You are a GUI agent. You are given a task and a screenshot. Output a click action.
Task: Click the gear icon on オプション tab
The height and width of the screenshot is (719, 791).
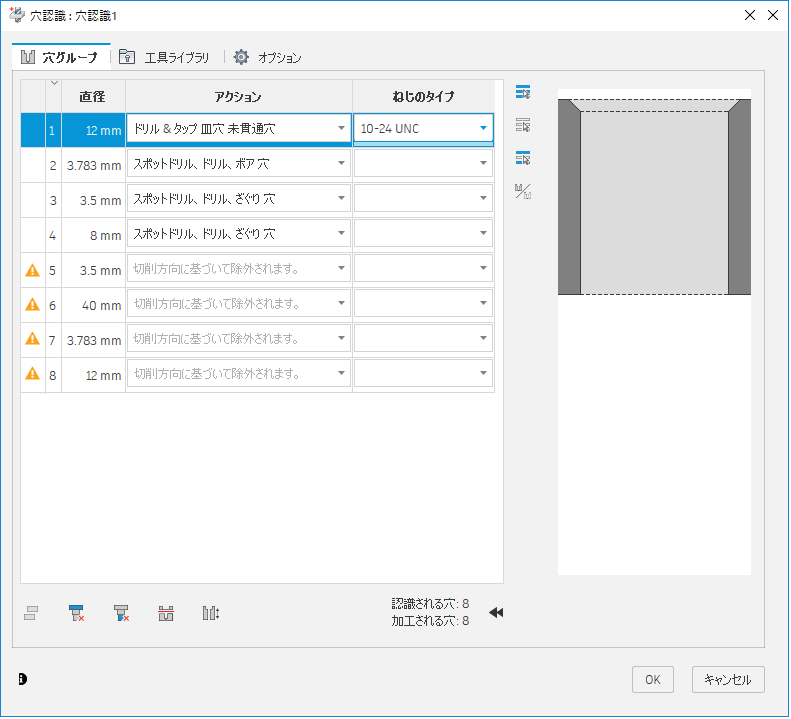coord(241,57)
